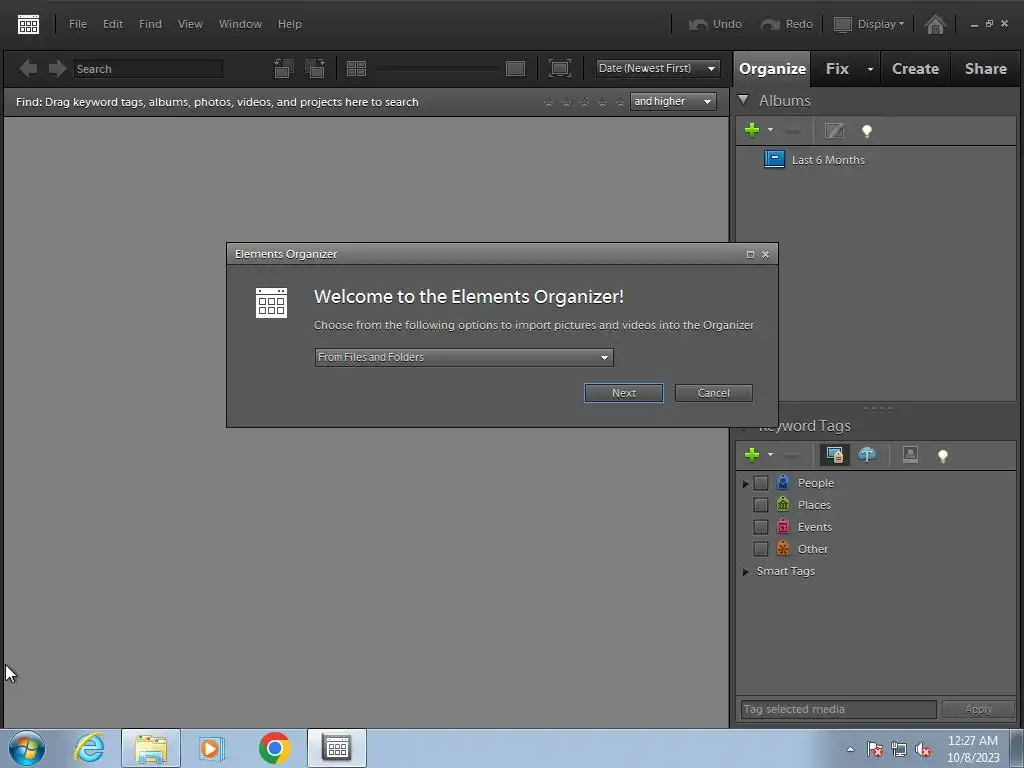Click the Media Analyzer icon in Keyword Tags
The width and height of the screenshot is (1024, 768).
835,455
